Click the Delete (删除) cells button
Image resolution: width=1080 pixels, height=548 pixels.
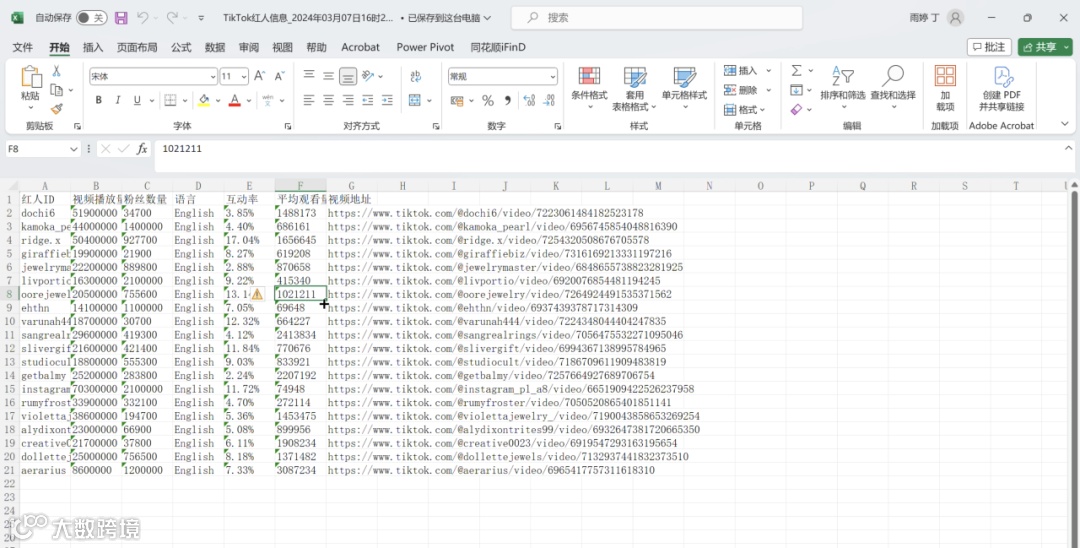[741, 90]
